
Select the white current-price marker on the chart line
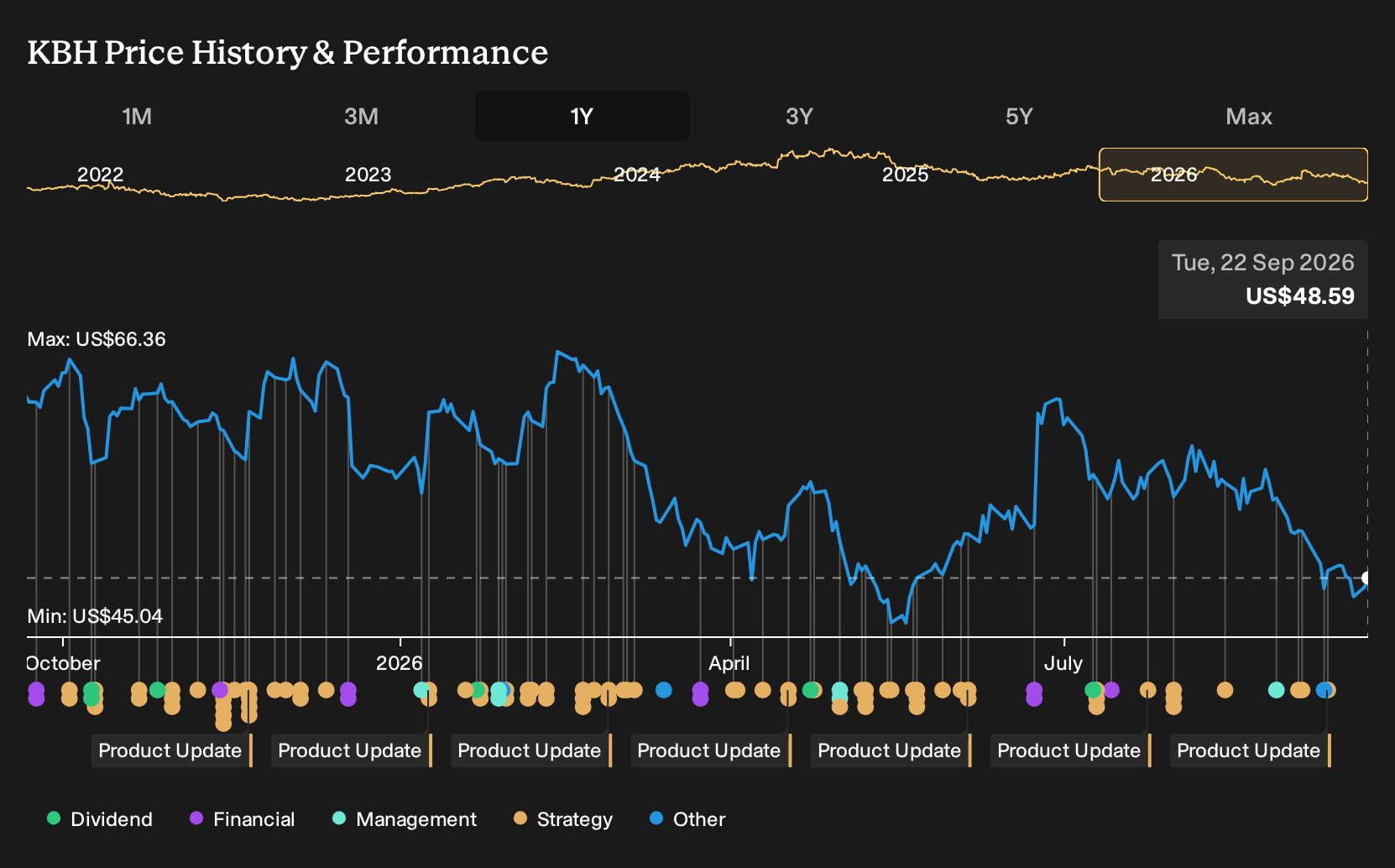[1366, 578]
